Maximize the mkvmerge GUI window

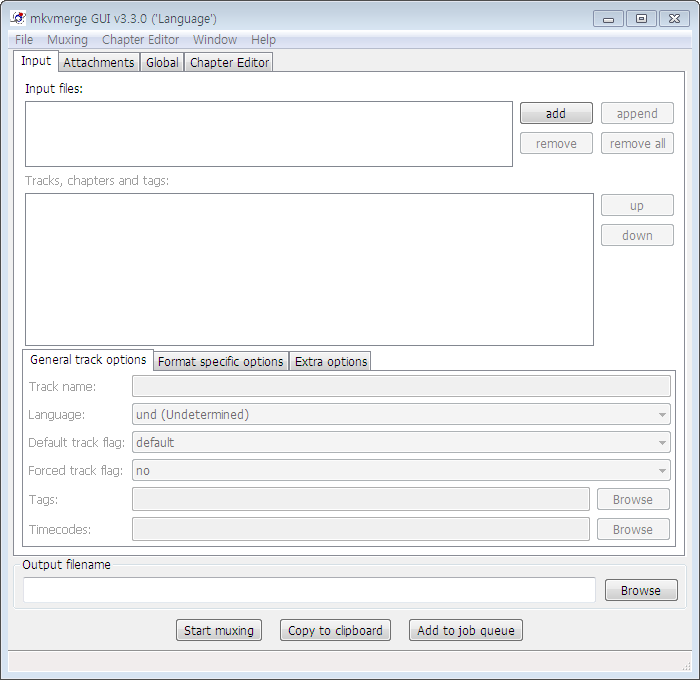click(x=641, y=19)
